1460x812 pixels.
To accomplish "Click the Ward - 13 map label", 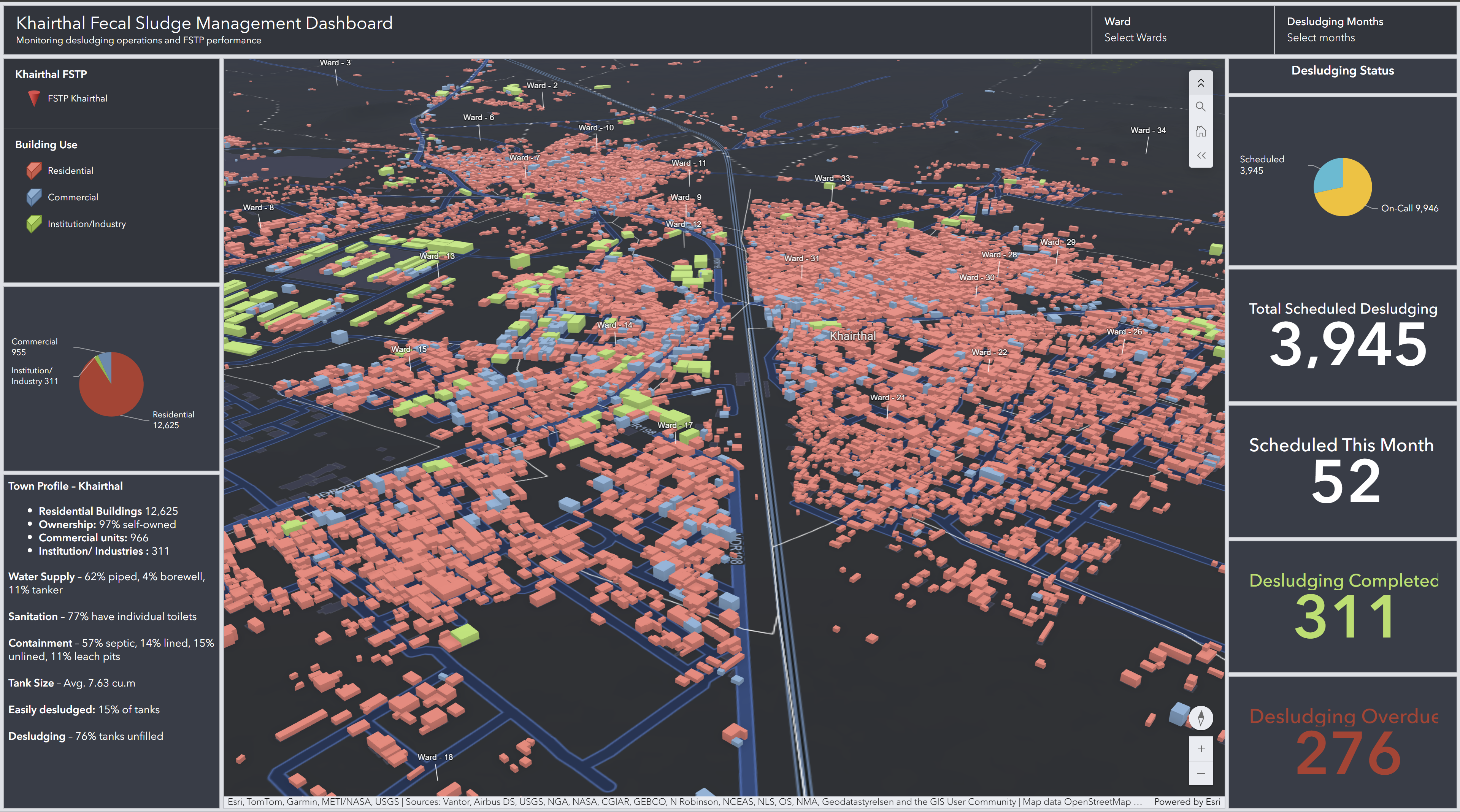I will click(x=437, y=256).
